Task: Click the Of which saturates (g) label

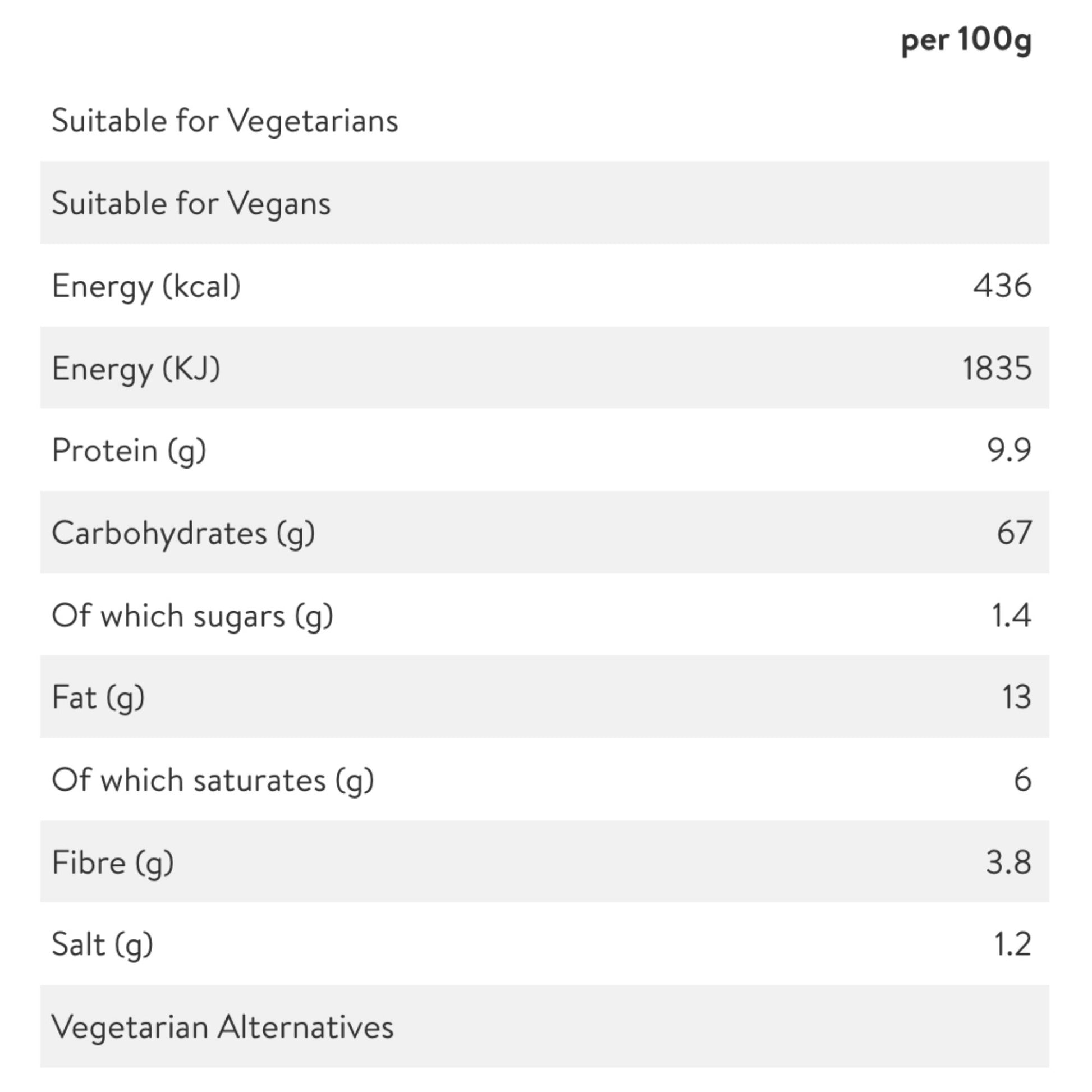Action: pyautogui.click(x=213, y=781)
